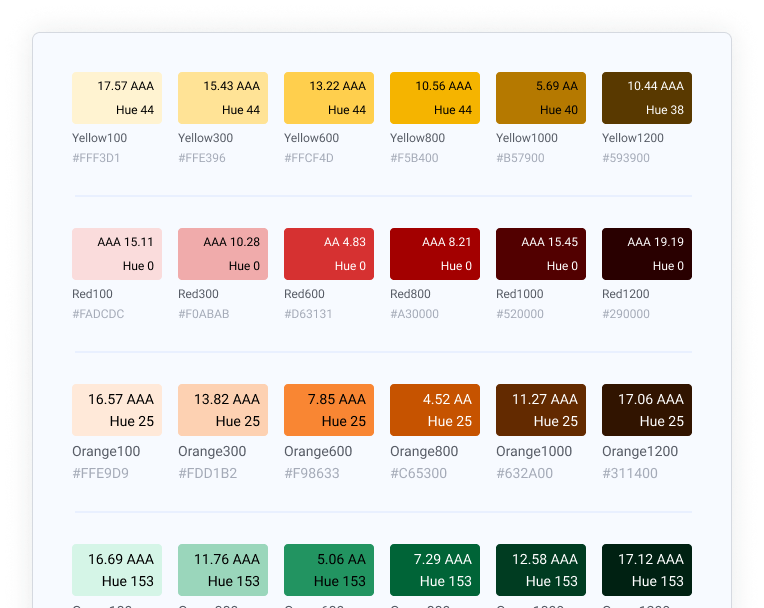Click the Red1200 swatch with AAA 19.19

tap(647, 254)
